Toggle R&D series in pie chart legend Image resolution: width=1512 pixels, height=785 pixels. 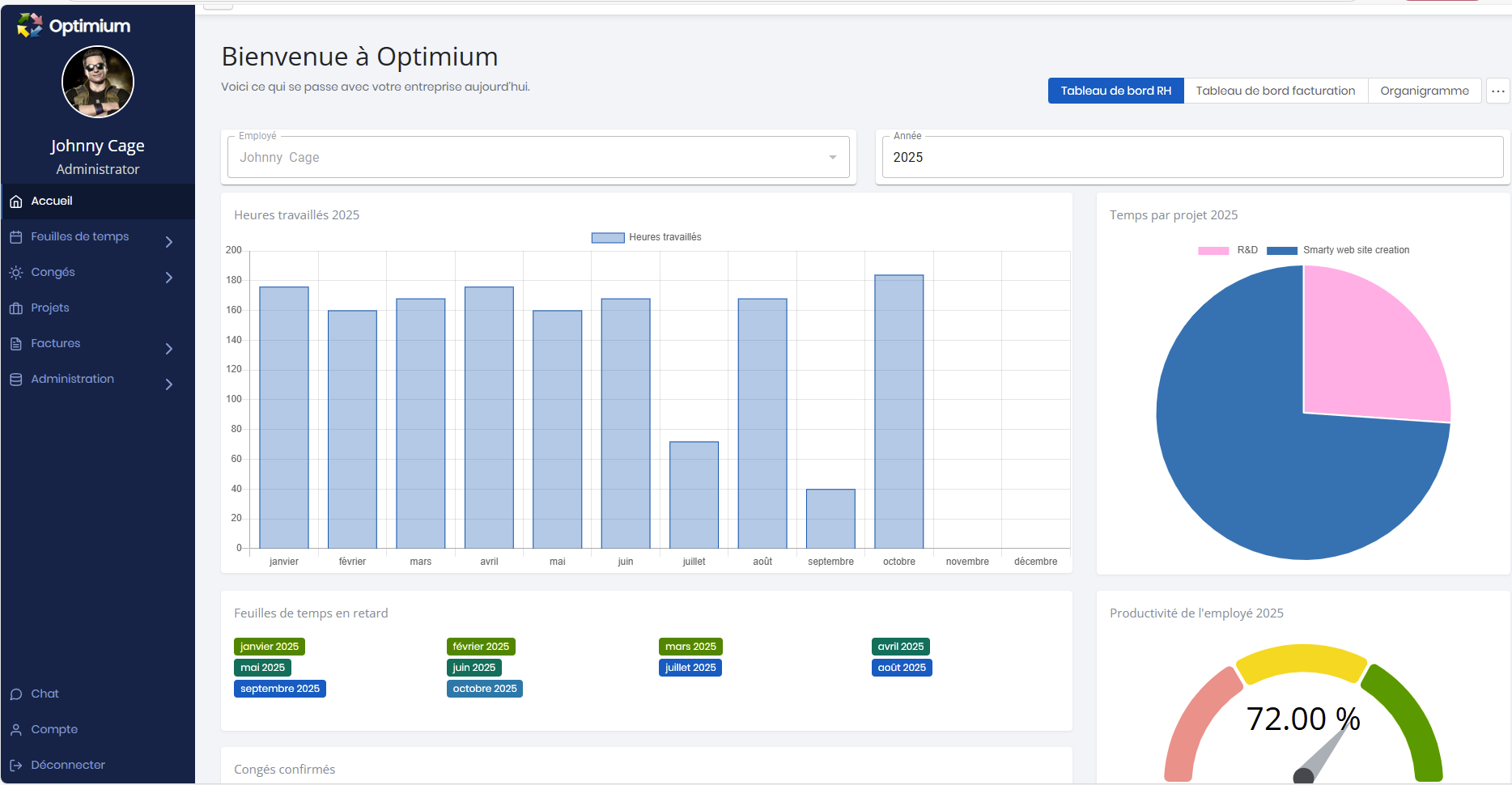(1213, 251)
